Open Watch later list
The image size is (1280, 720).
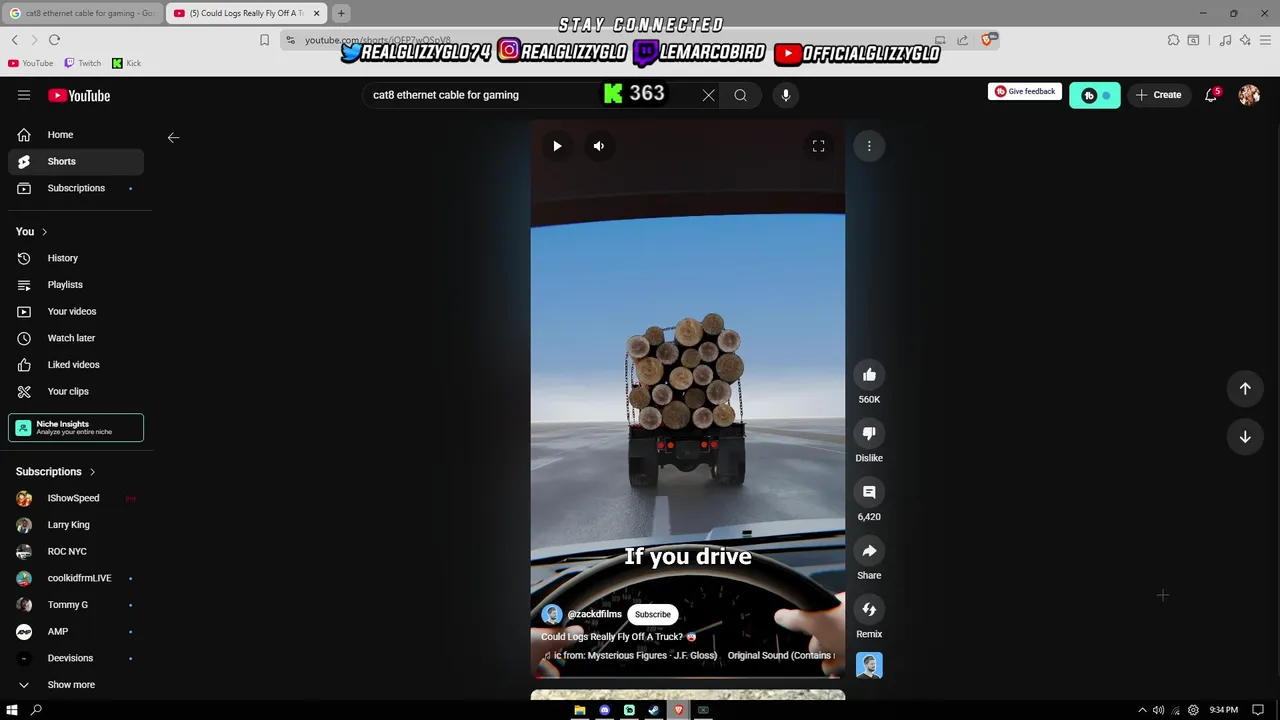point(76,338)
